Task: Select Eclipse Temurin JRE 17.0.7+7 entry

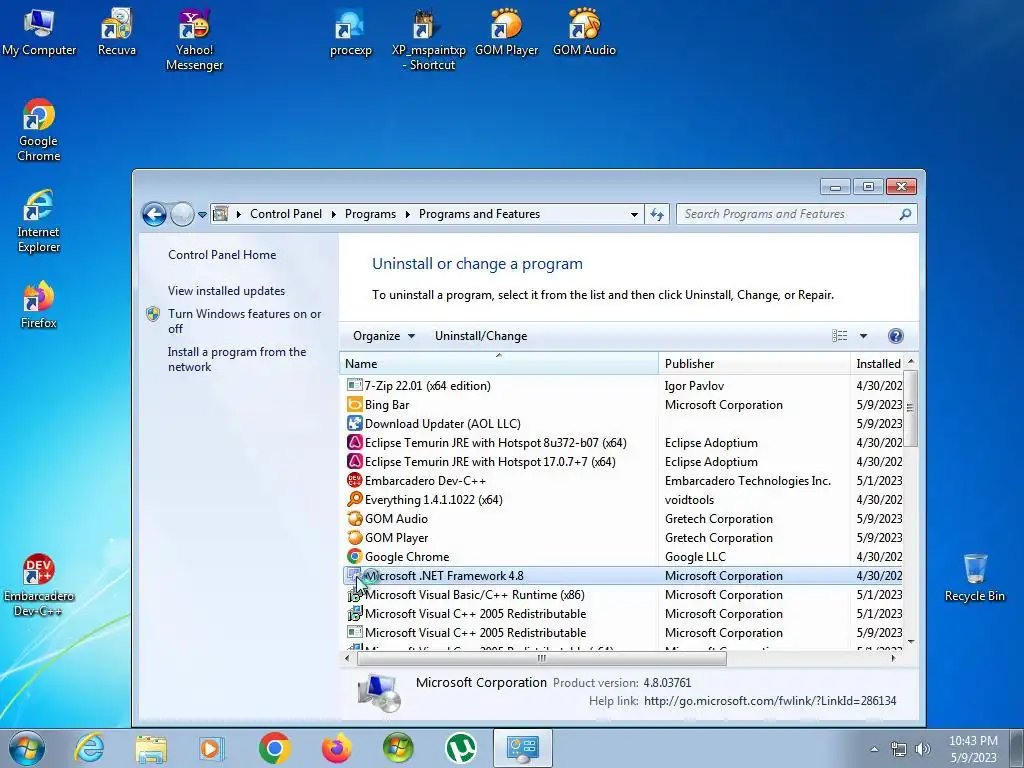Action: (x=622, y=462)
